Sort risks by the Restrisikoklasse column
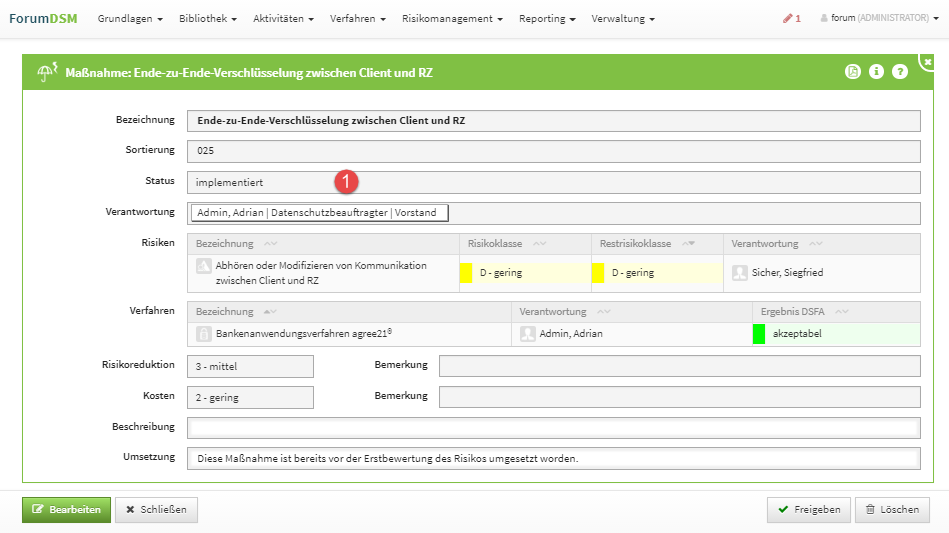 (x=686, y=244)
